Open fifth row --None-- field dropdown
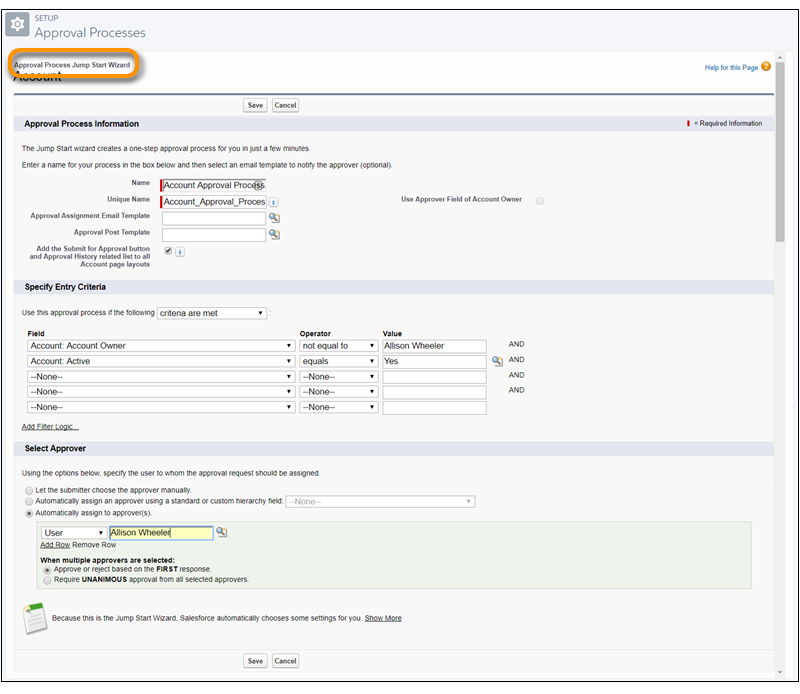 (161, 407)
